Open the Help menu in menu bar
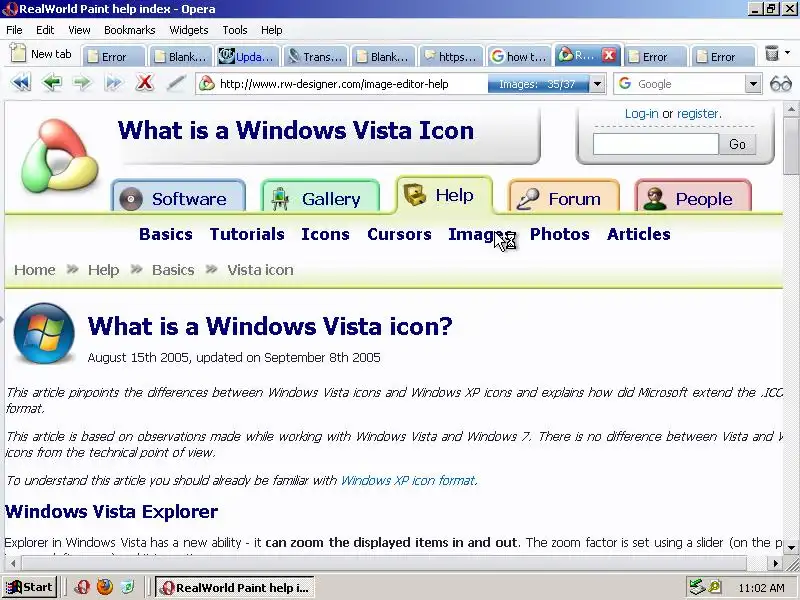 tap(271, 30)
